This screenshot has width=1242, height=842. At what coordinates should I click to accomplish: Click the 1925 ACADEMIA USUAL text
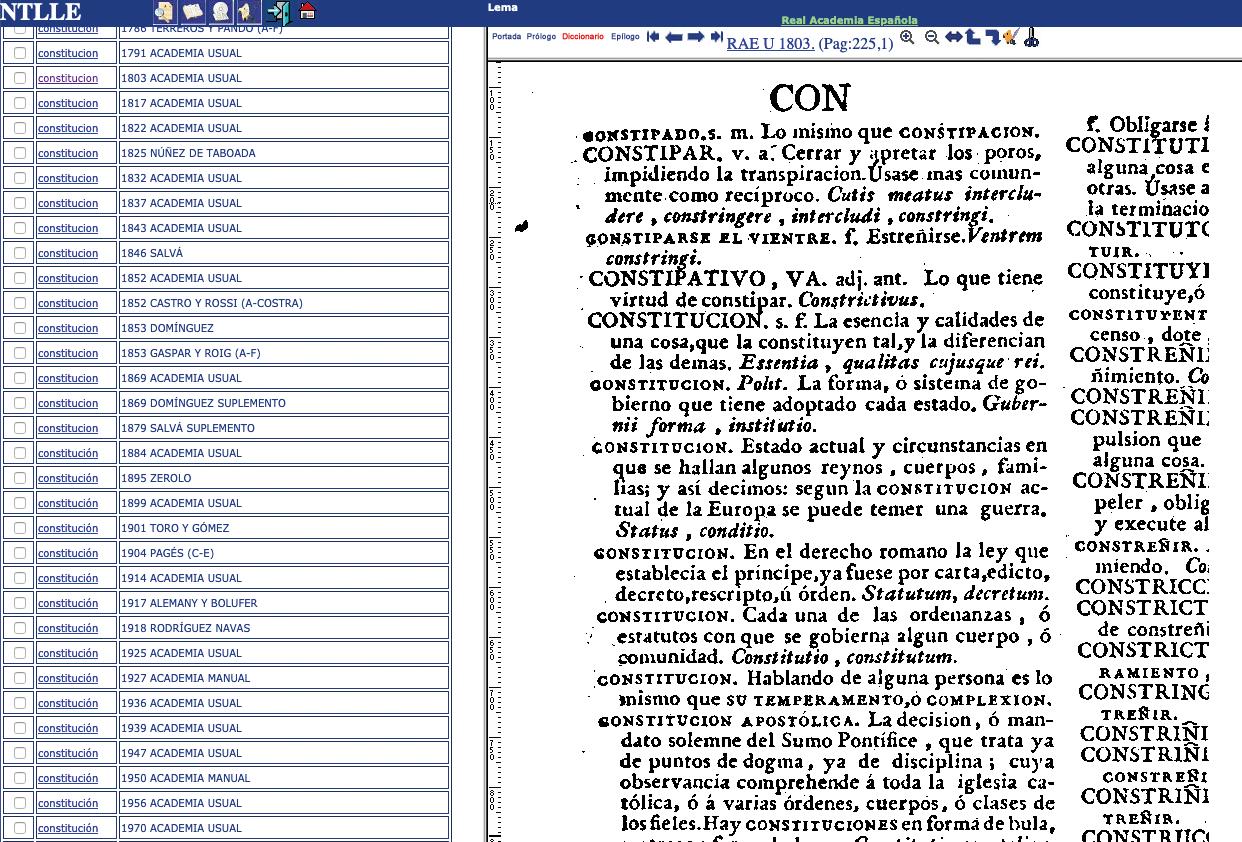pos(181,653)
